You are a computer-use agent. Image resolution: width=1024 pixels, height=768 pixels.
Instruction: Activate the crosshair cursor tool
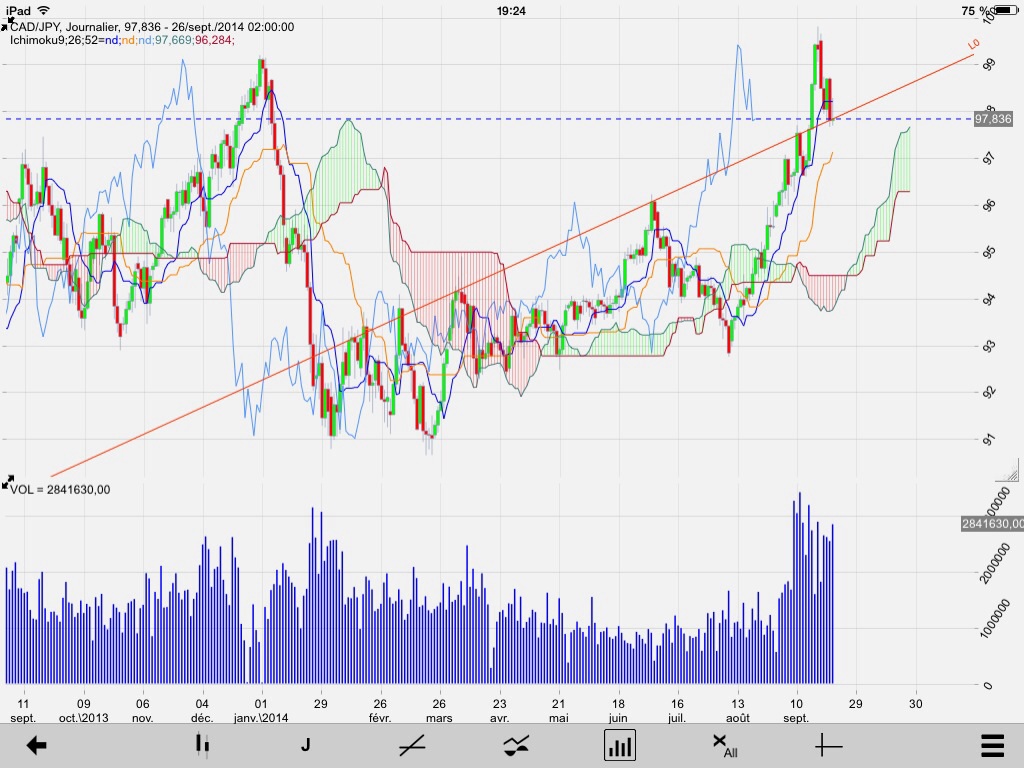click(x=829, y=745)
